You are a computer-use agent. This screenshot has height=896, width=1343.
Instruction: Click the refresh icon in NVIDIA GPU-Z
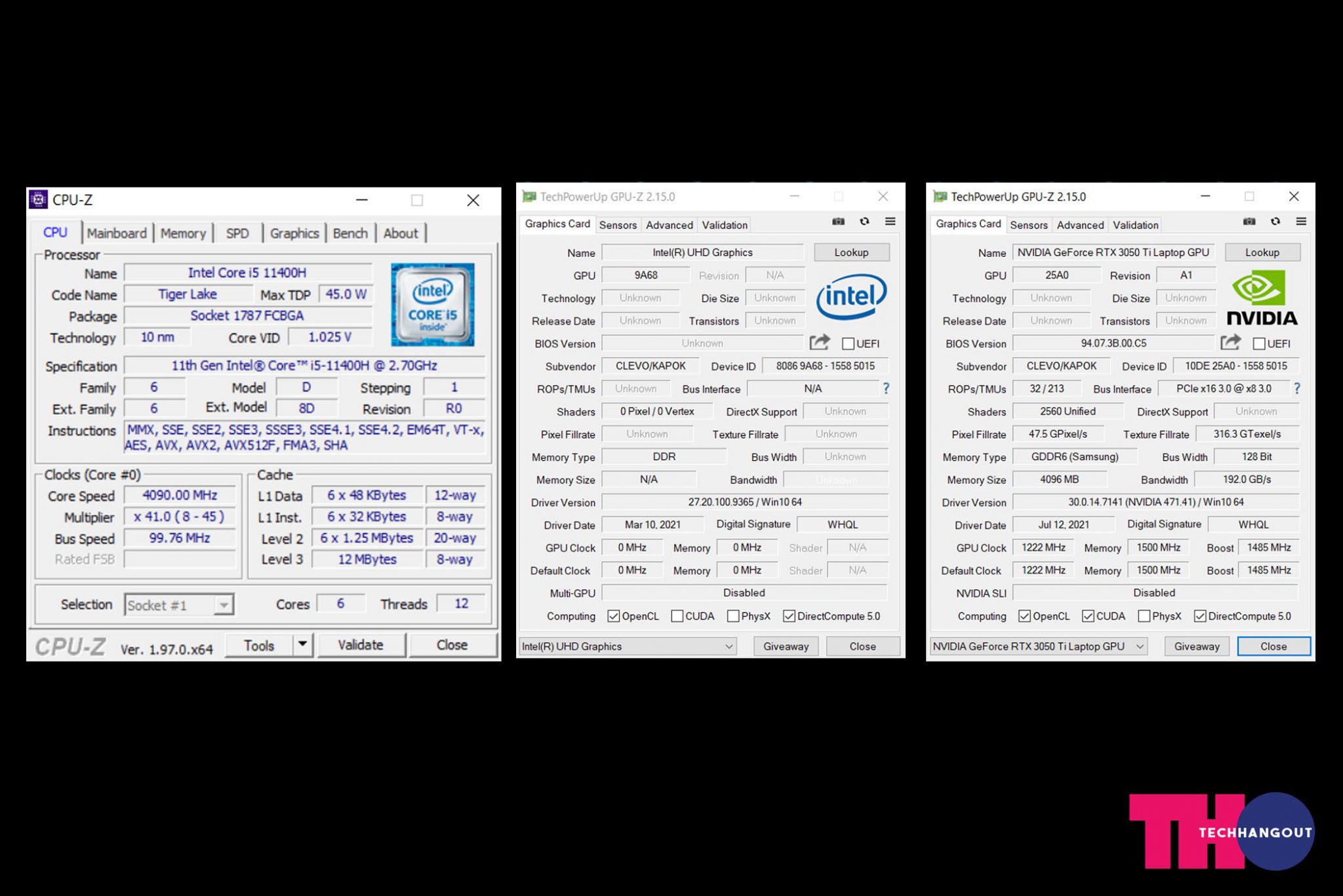1275,222
